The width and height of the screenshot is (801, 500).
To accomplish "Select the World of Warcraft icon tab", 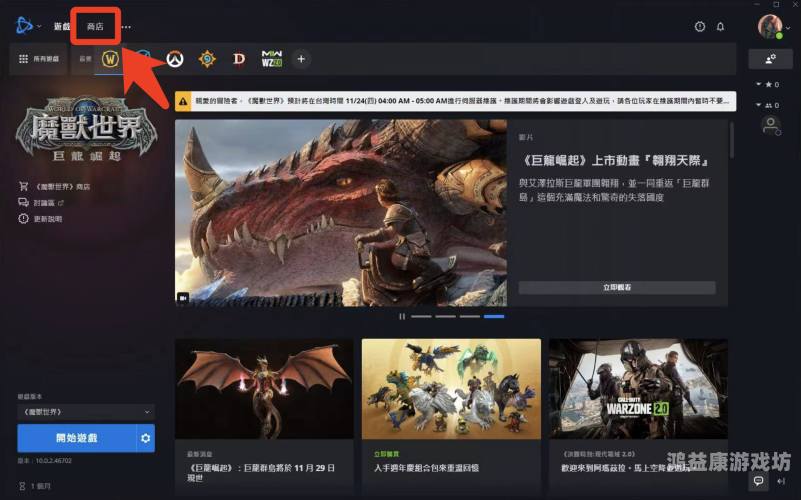I will pos(111,59).
